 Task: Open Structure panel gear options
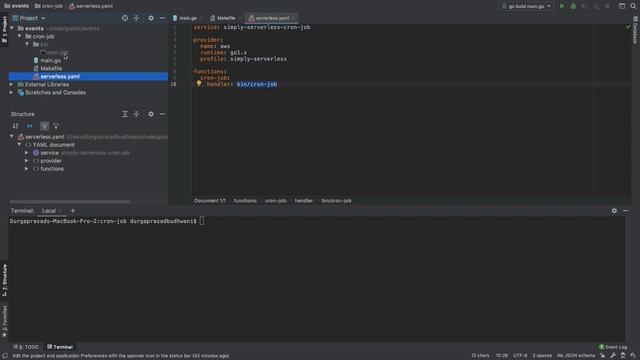point(151,114)
